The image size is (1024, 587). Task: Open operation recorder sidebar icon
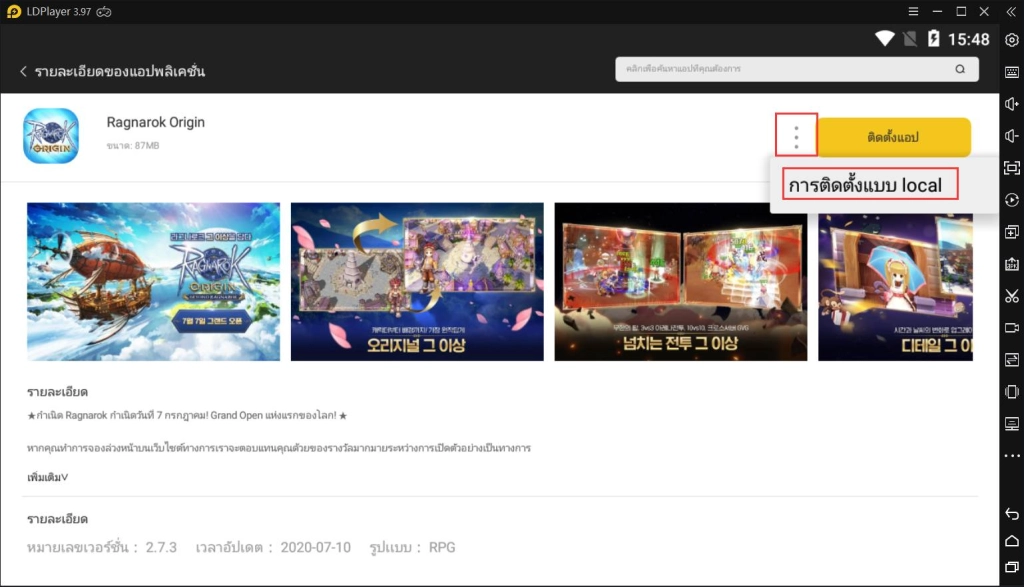[x=1012, y=200]
